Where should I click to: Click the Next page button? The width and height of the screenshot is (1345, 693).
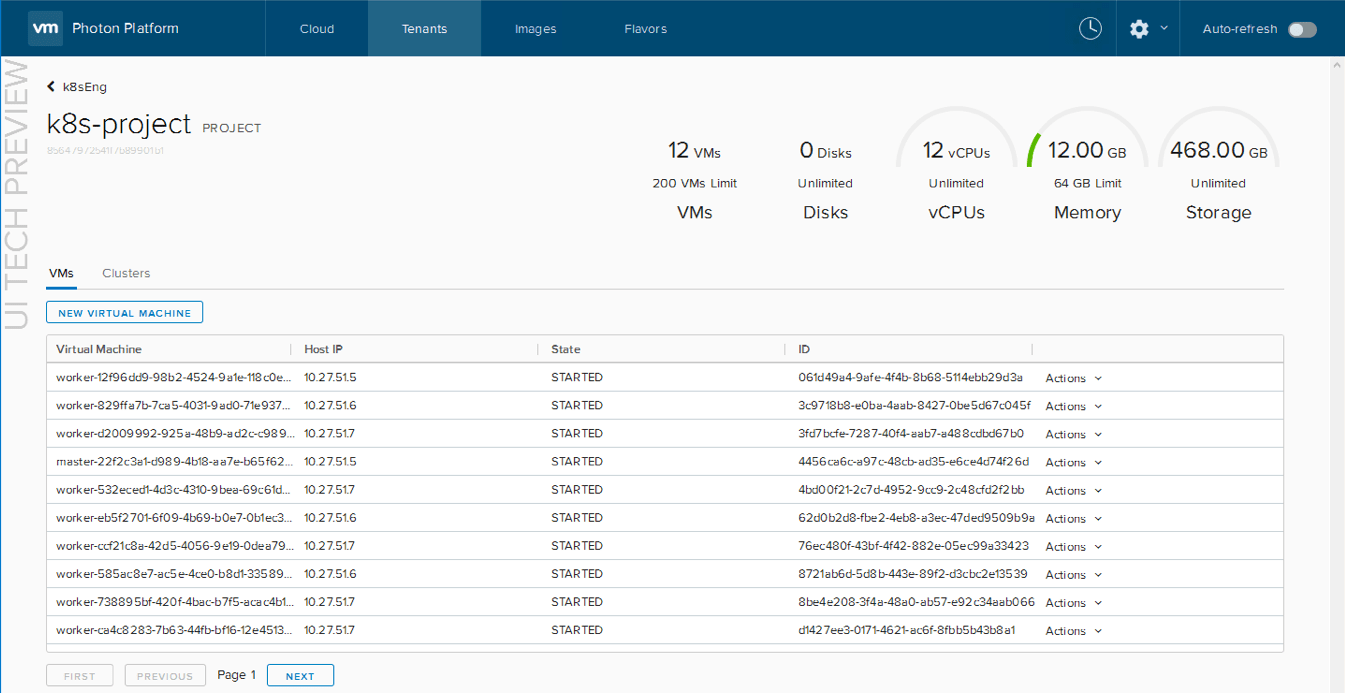coord(300,676)
